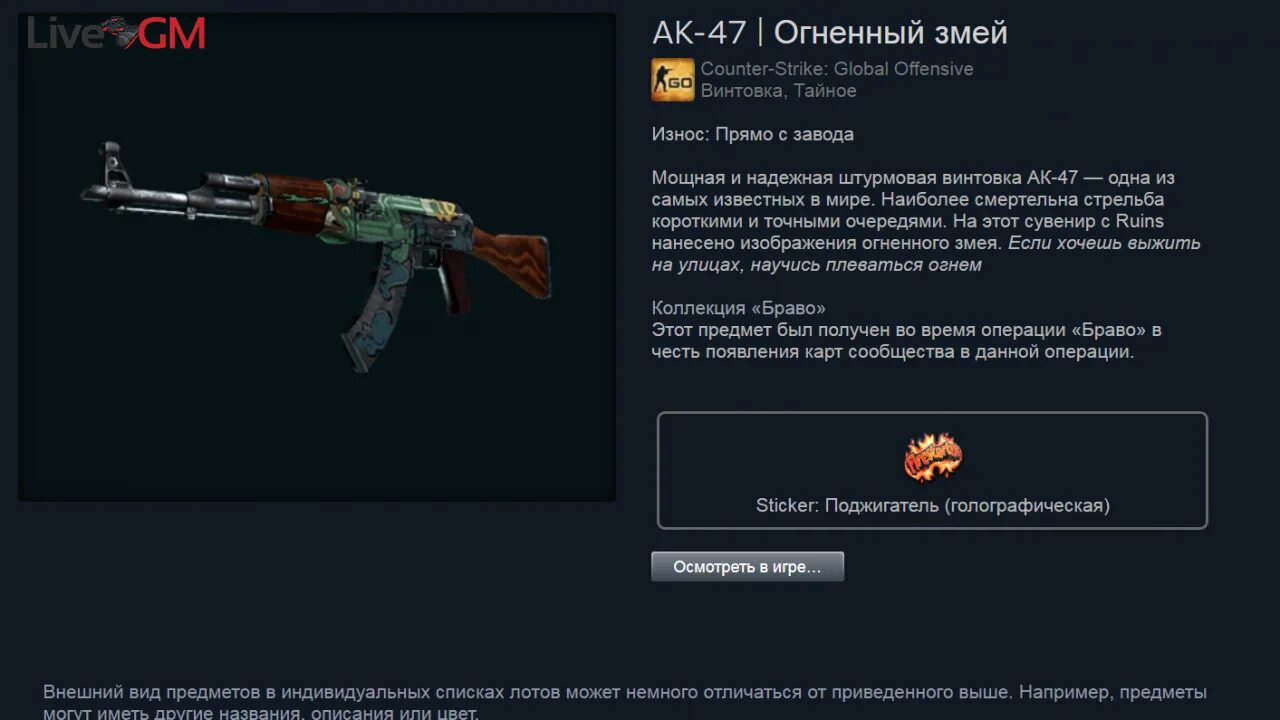Click the Поджигатель holographic sticker icon
This screenshot has height=720, width=1280.
[x=932, y=458]
